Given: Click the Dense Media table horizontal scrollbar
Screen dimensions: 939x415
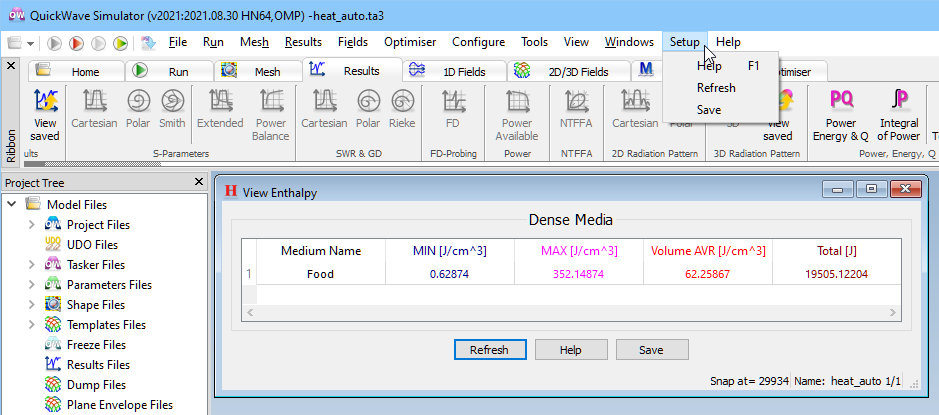Looking at the screenshot, I should tap(571, 313).
